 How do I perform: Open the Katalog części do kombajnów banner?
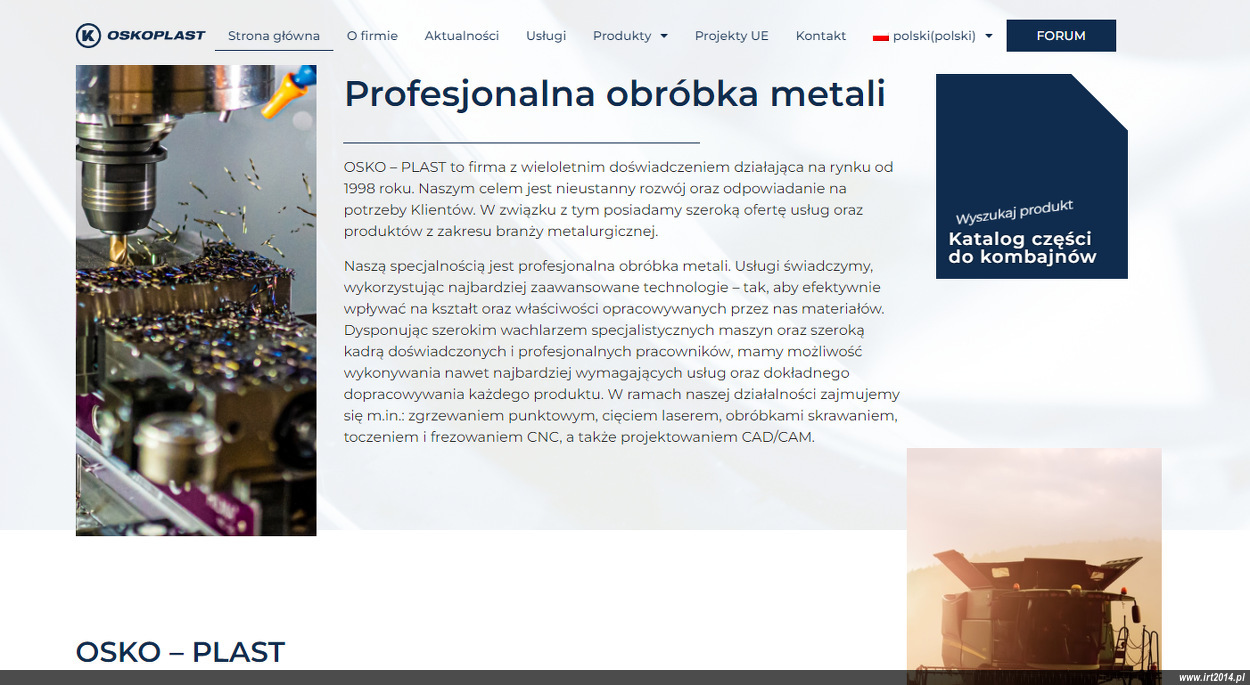tap(1032, 176)
